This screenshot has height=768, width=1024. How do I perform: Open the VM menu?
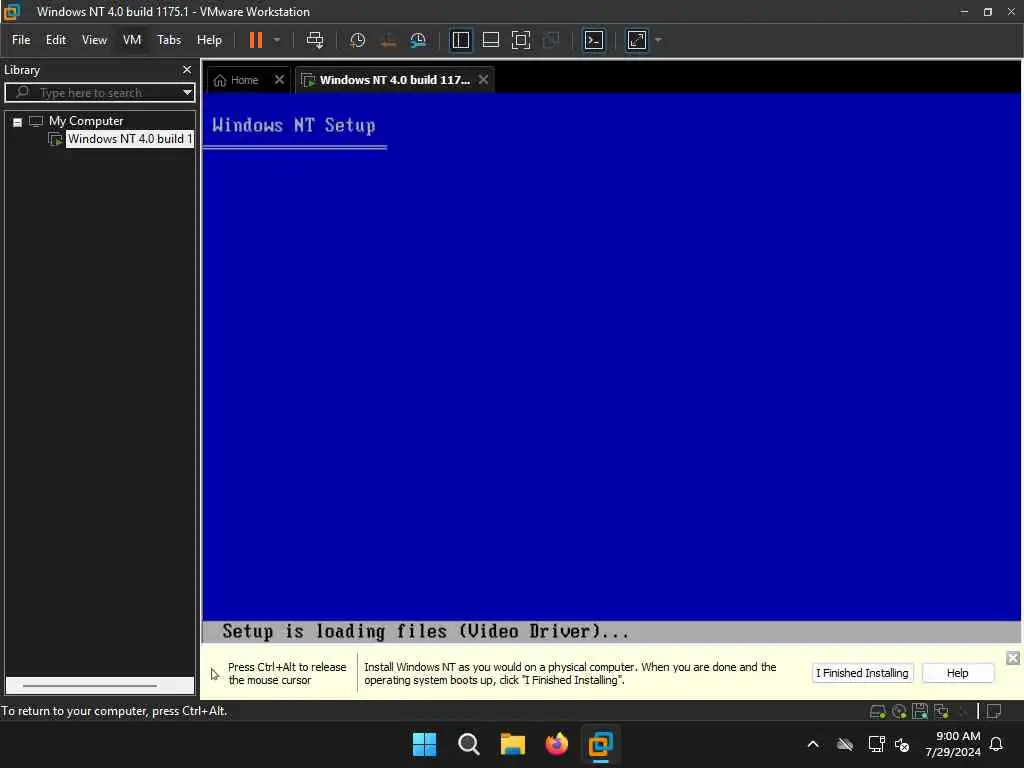coord(132,40)
